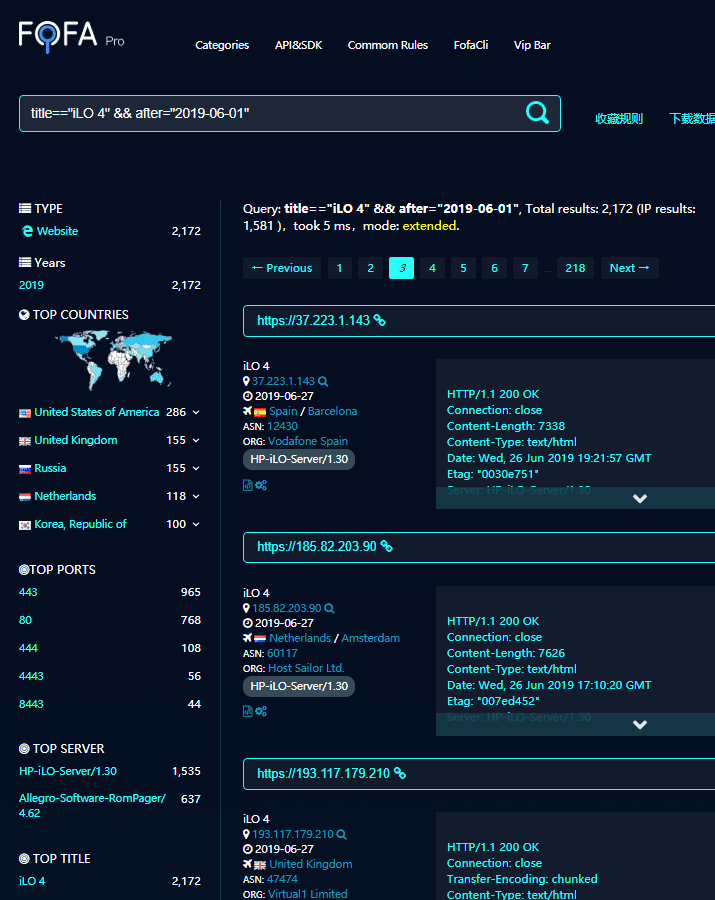
Task: Jump to page 218 of results
Action: 575,268
